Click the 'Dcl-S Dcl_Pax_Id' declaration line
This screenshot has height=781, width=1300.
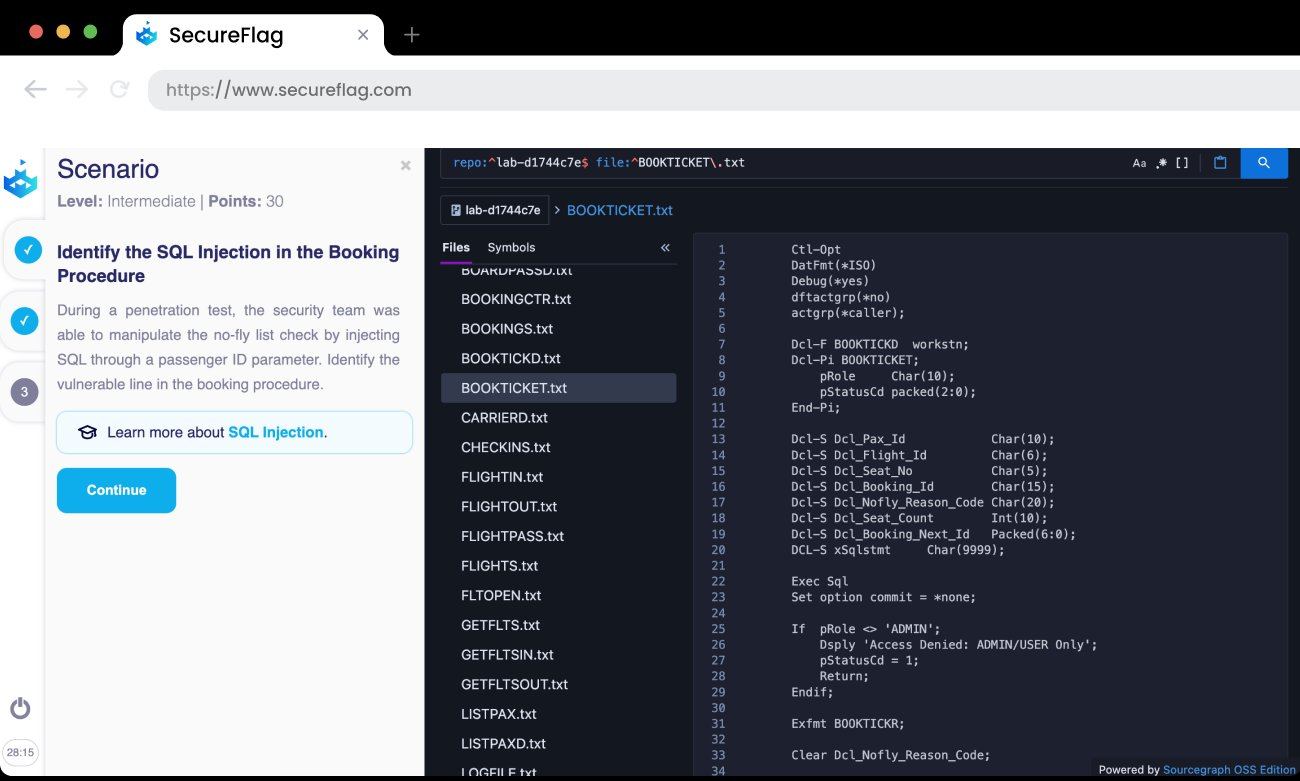pyautogui.click(x=922, y=439)
